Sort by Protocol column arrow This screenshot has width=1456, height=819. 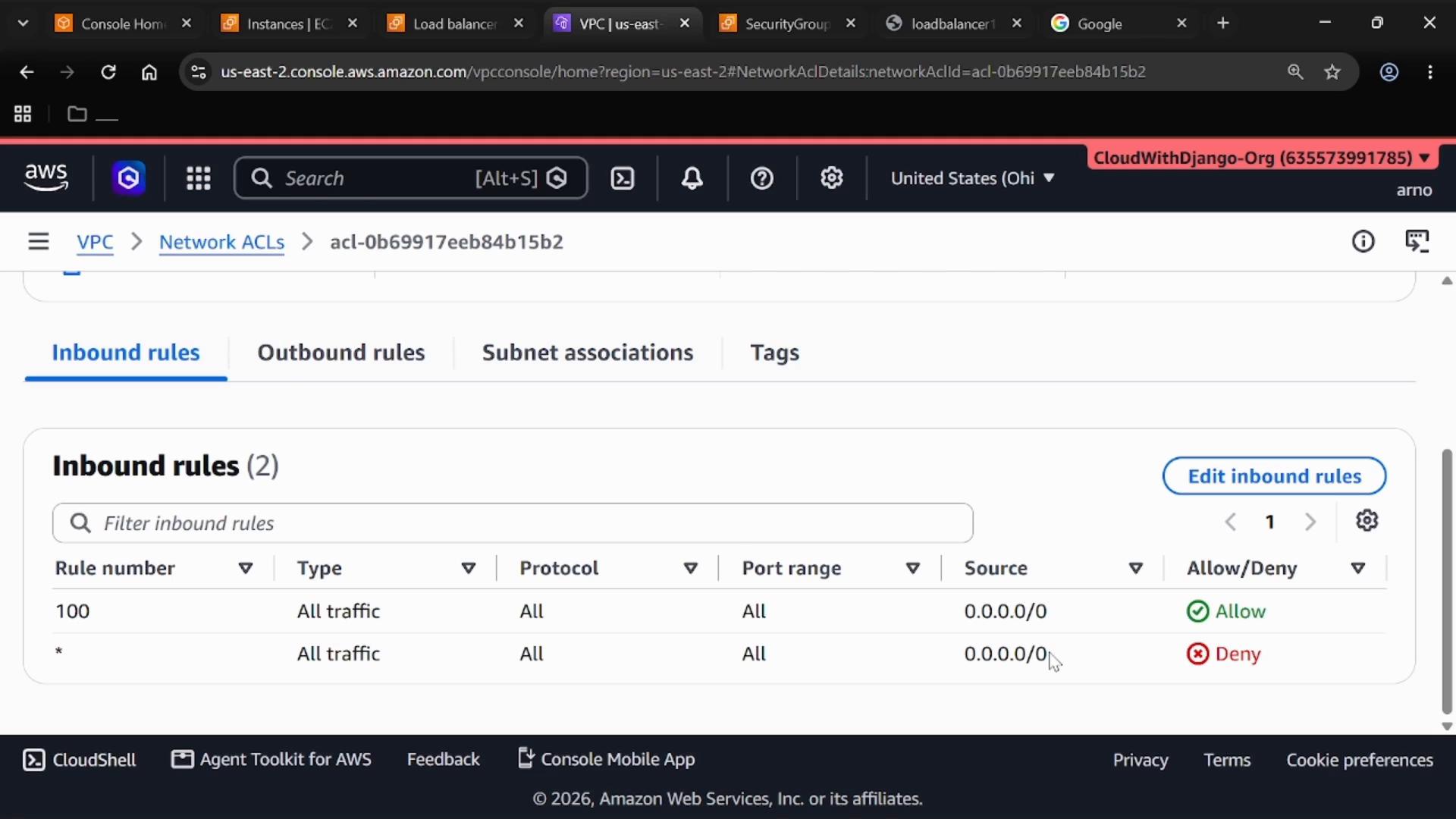(x=691, y=569)
